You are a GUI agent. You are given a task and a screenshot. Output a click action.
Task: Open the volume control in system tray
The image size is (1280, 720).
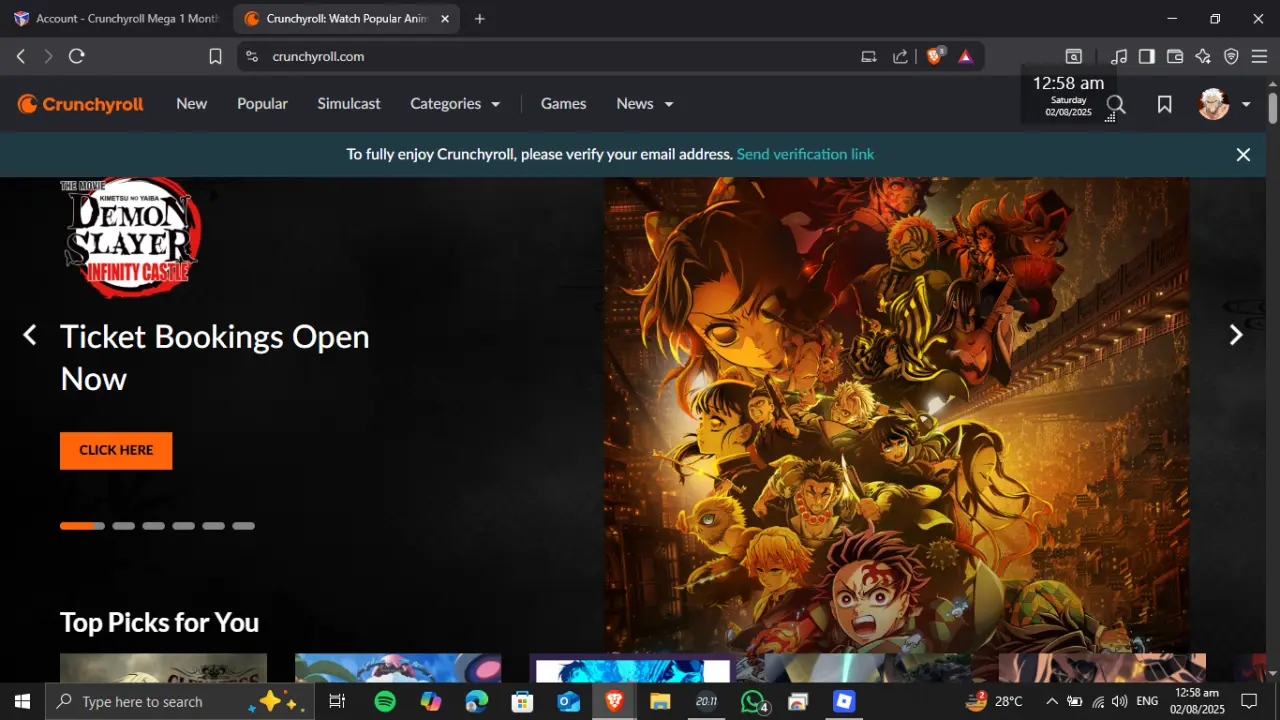click(1119, 702)
